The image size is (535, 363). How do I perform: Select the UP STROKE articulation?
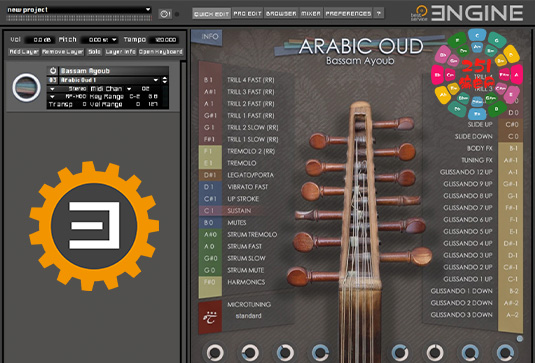pos(243,199)
